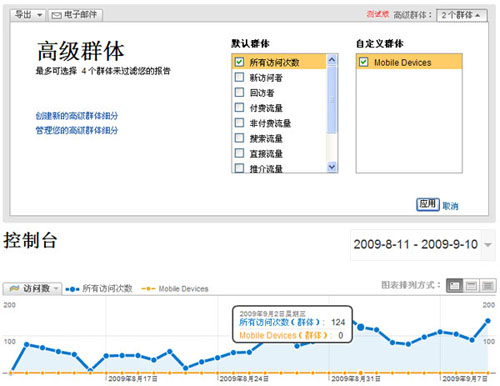Uncheck the Mobile Devices custom segment
The image size is (500, 386).
point(364,62)
